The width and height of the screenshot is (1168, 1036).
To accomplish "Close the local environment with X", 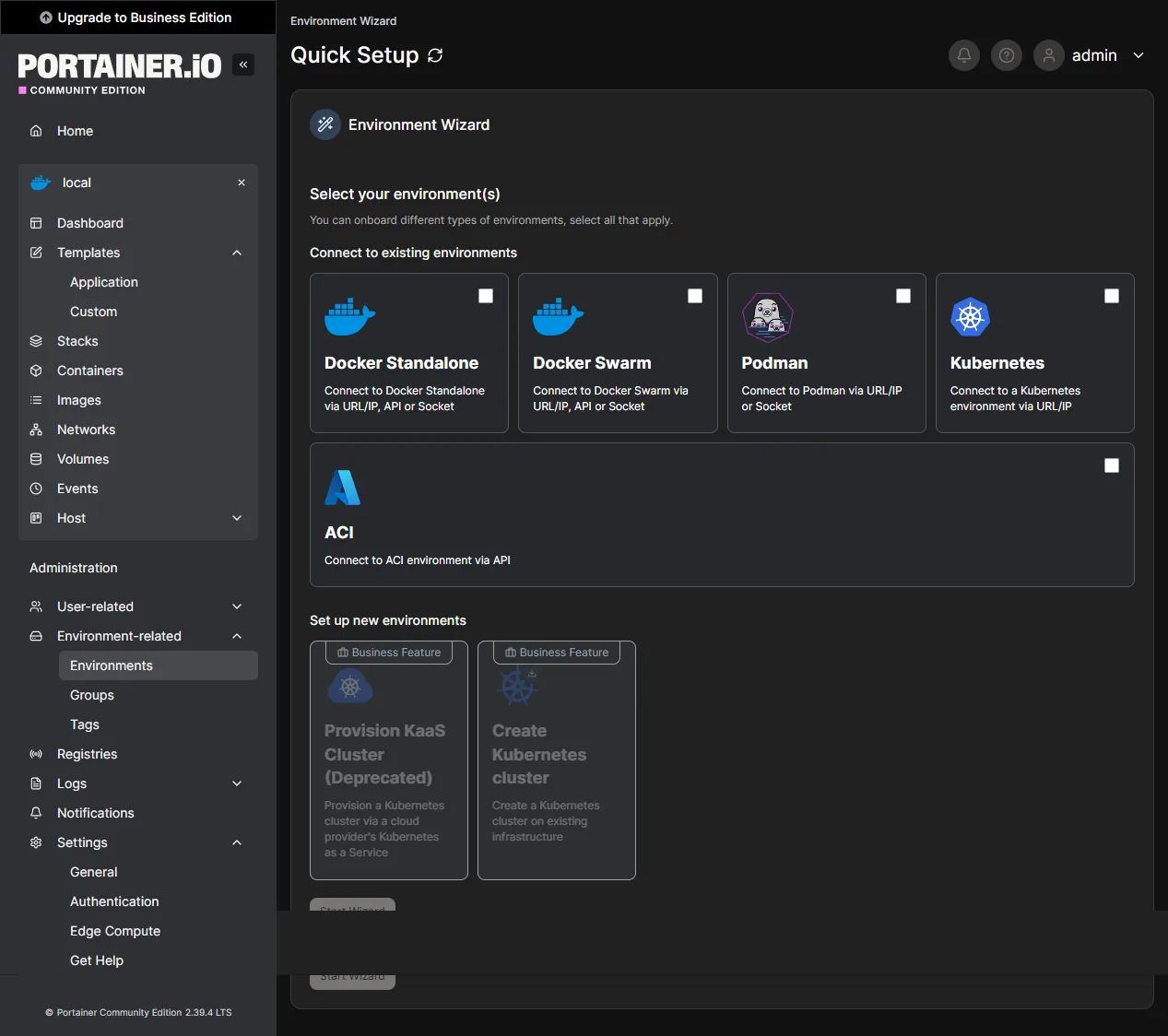I will coord(242,182).
